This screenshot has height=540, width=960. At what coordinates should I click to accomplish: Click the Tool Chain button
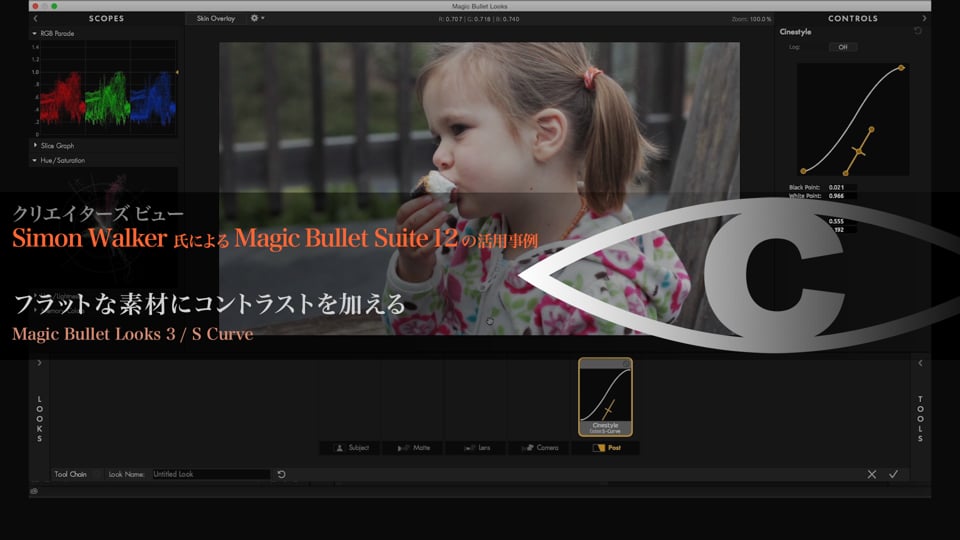[70, 474]
